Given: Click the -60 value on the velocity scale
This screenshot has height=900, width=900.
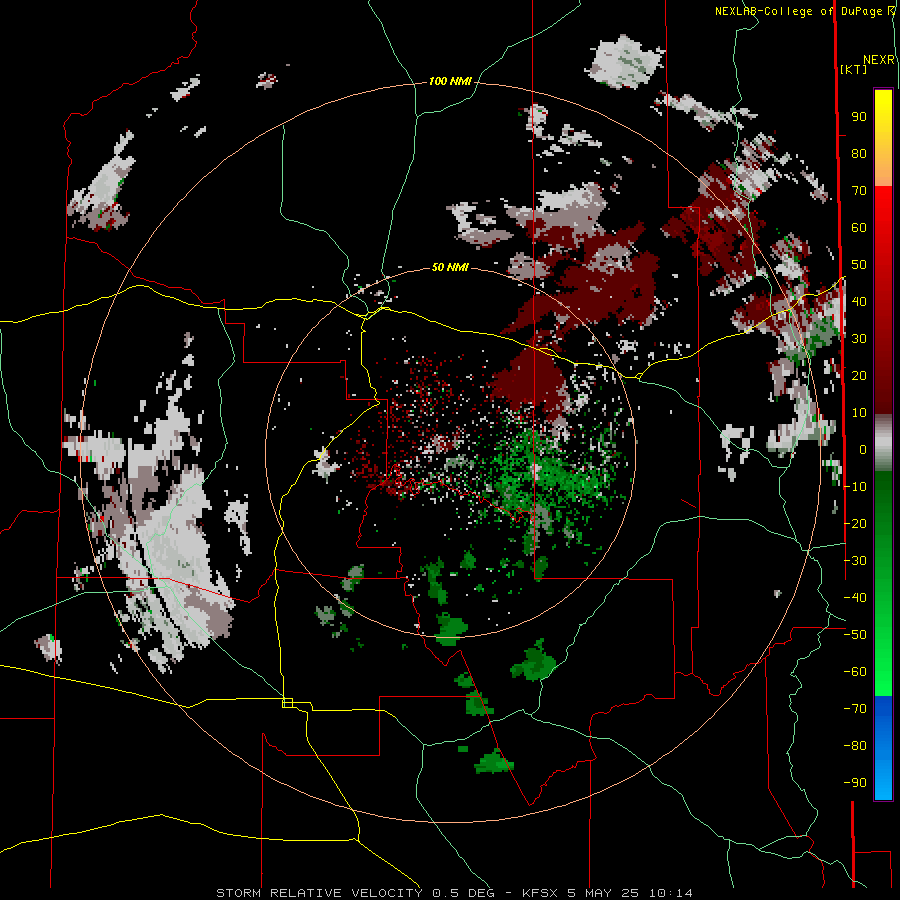Looking at the screenshot, I should point(855,672).
